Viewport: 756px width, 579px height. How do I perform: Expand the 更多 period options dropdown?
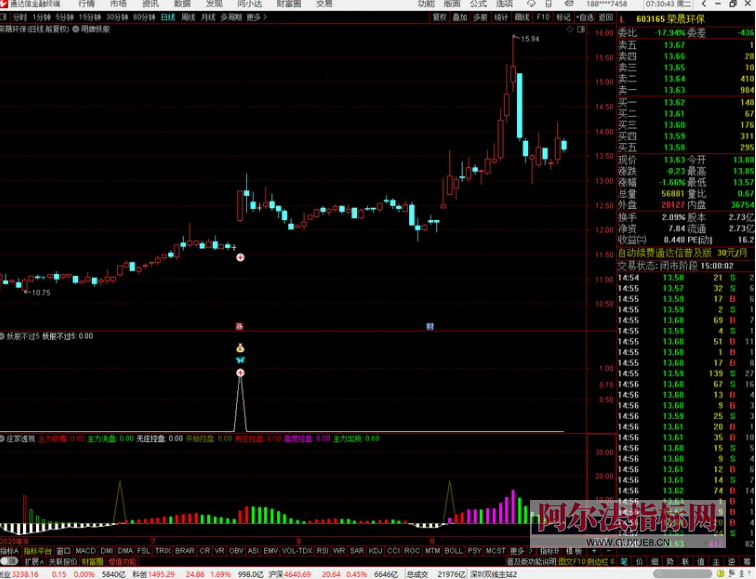click(256, 17)
